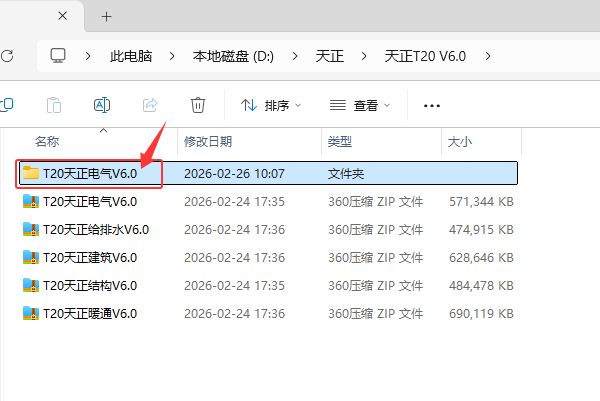This screenshot has width=600, height=401.
Task: Click the ZIP icon of T20天正电气V6.0
Action: tap(31, 201)
